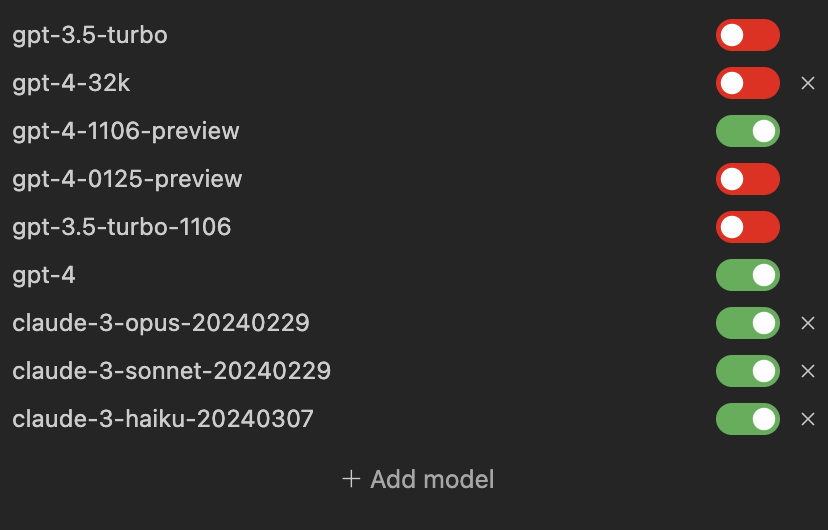Turn on the gpt-4-32k switch
The height and width of the screenshot is (530, 828).
point(747,83)
